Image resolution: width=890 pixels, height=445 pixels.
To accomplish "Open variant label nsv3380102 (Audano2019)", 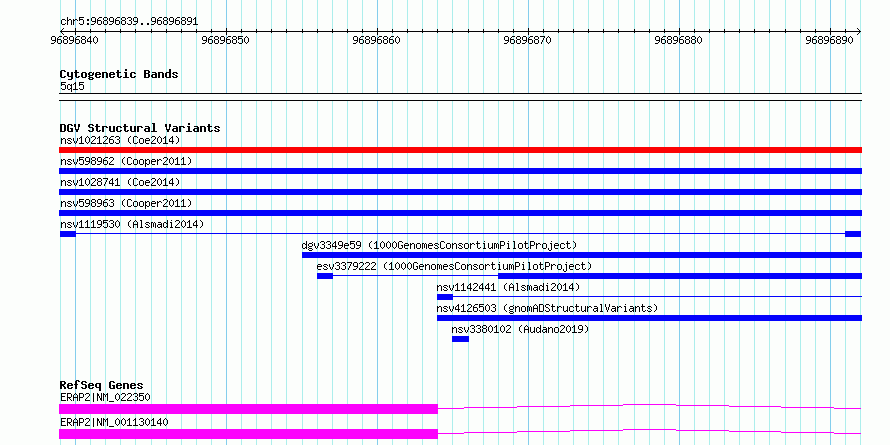I will pos(520,329).
